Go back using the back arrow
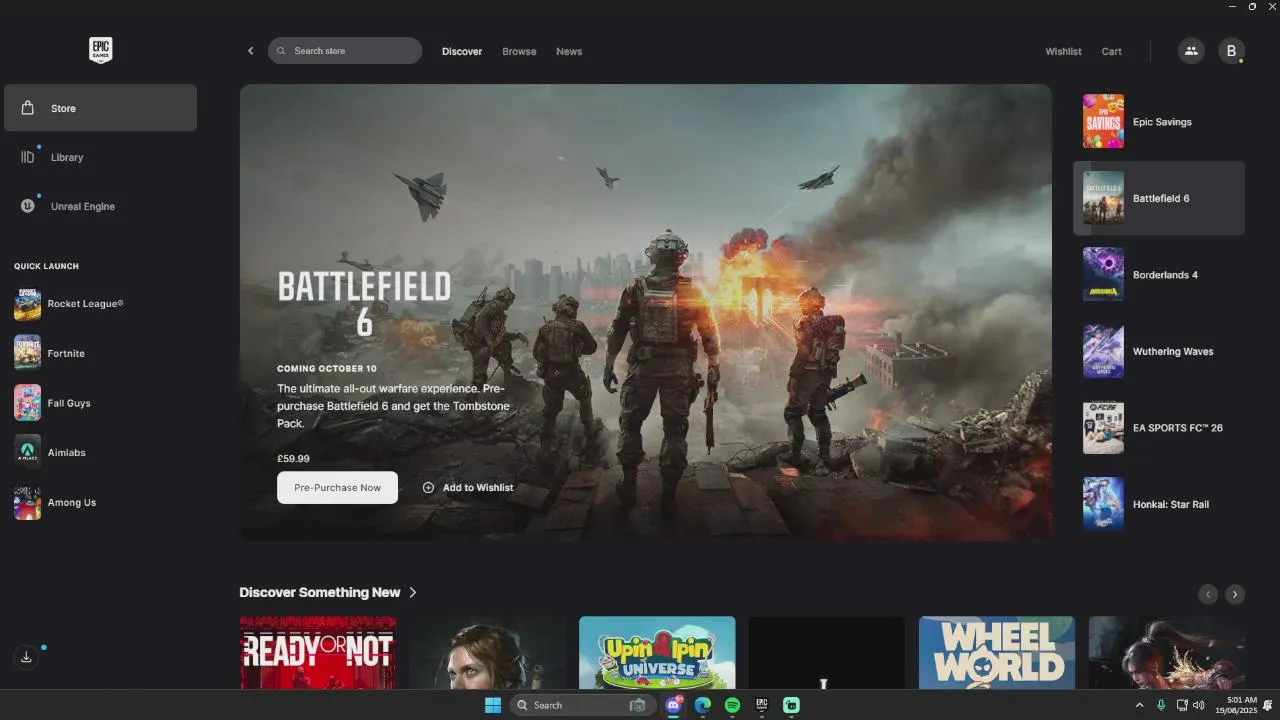Viewport: 1280px width, 720px height. [x=250, y=51]
